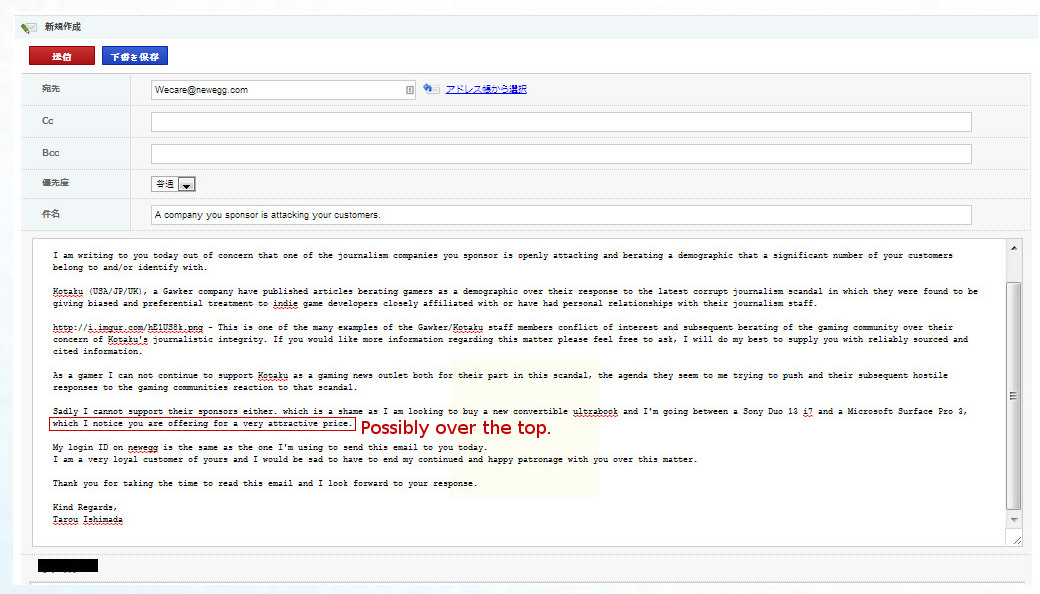1040x594 pixels.
Task: Click the i.imgur.com URL in the message body
Action: coord(128,328)
